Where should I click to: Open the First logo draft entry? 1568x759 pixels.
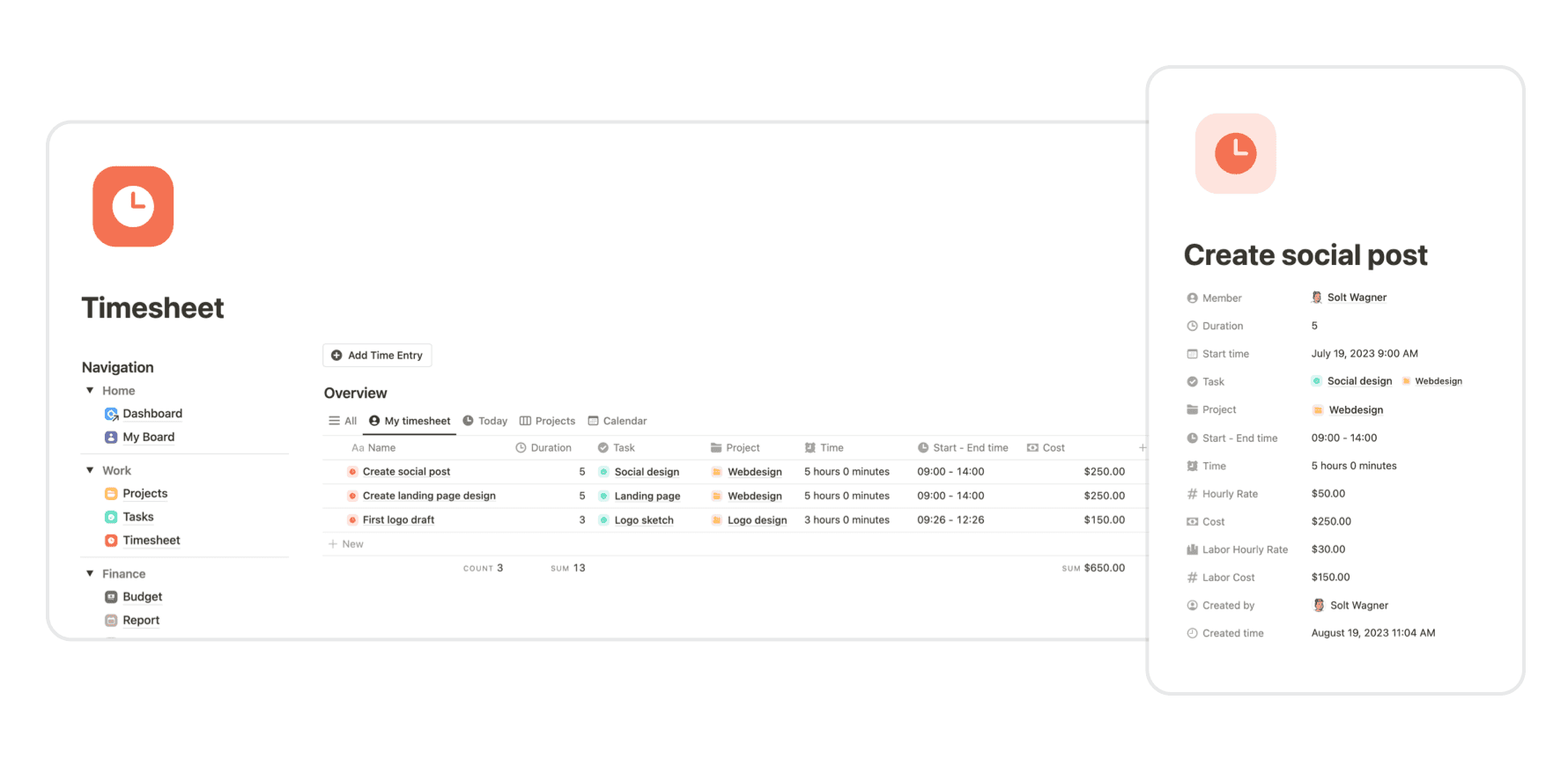tap(398, 520)
